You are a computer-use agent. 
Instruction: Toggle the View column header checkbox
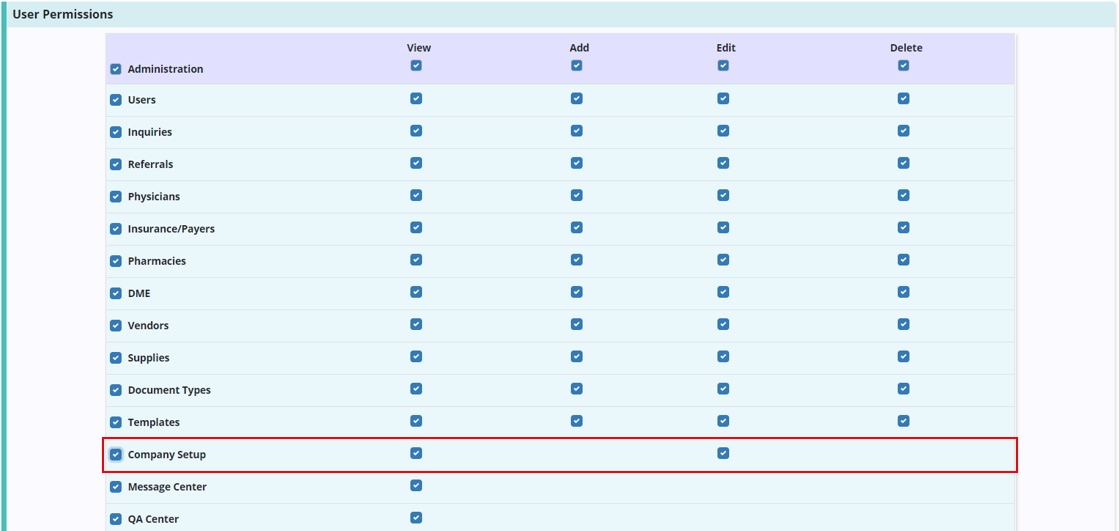click(x=416, y=66)
